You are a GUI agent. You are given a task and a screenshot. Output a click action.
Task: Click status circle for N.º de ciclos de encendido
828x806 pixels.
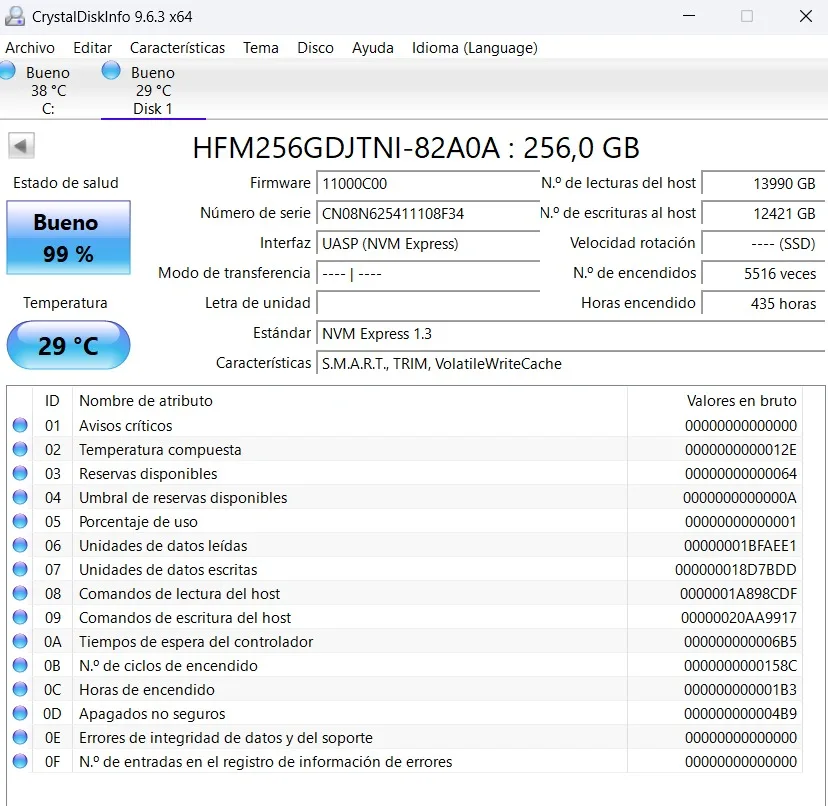coord(20,666)
